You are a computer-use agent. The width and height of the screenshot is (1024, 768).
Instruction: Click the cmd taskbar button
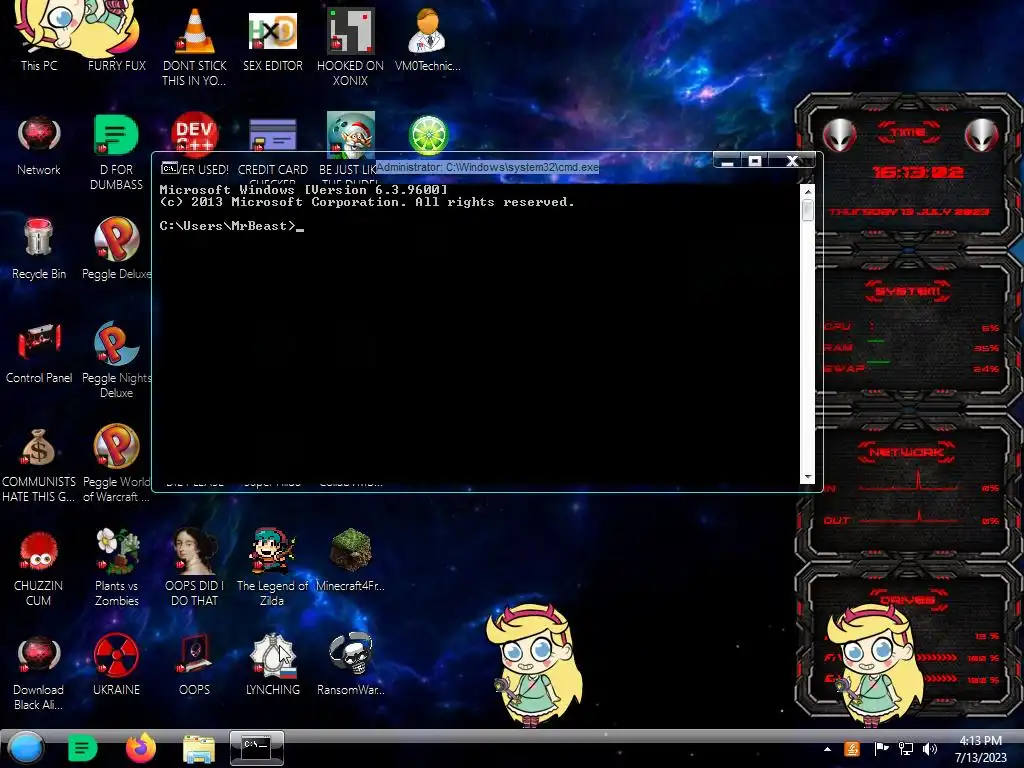[257, 748]
